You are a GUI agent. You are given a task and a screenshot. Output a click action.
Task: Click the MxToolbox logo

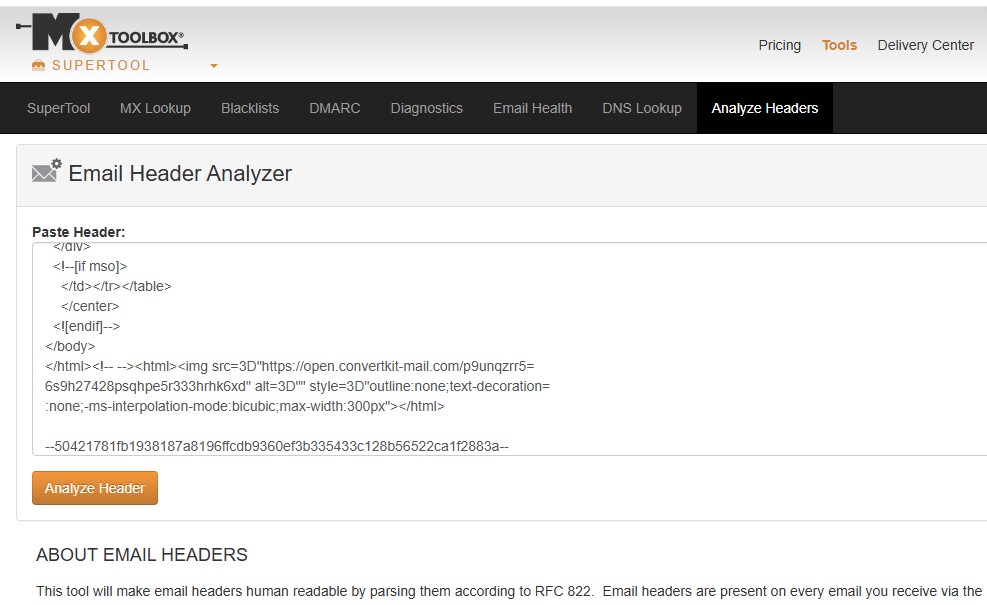click(x=102, y=33)
